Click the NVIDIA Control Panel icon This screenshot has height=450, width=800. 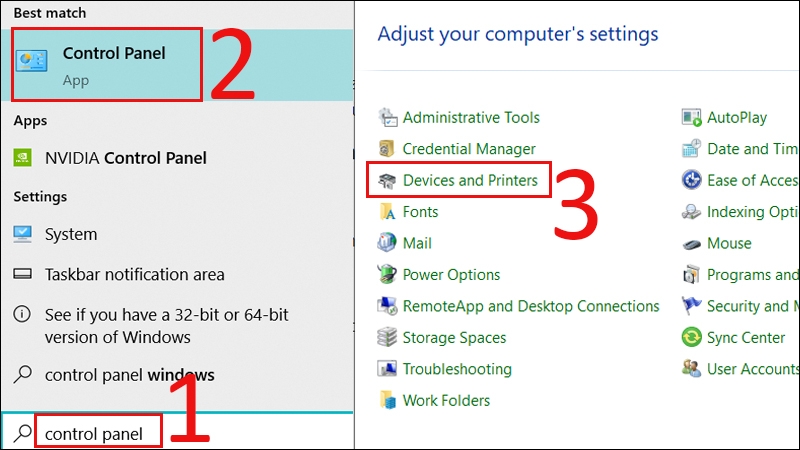coord(23,157)
